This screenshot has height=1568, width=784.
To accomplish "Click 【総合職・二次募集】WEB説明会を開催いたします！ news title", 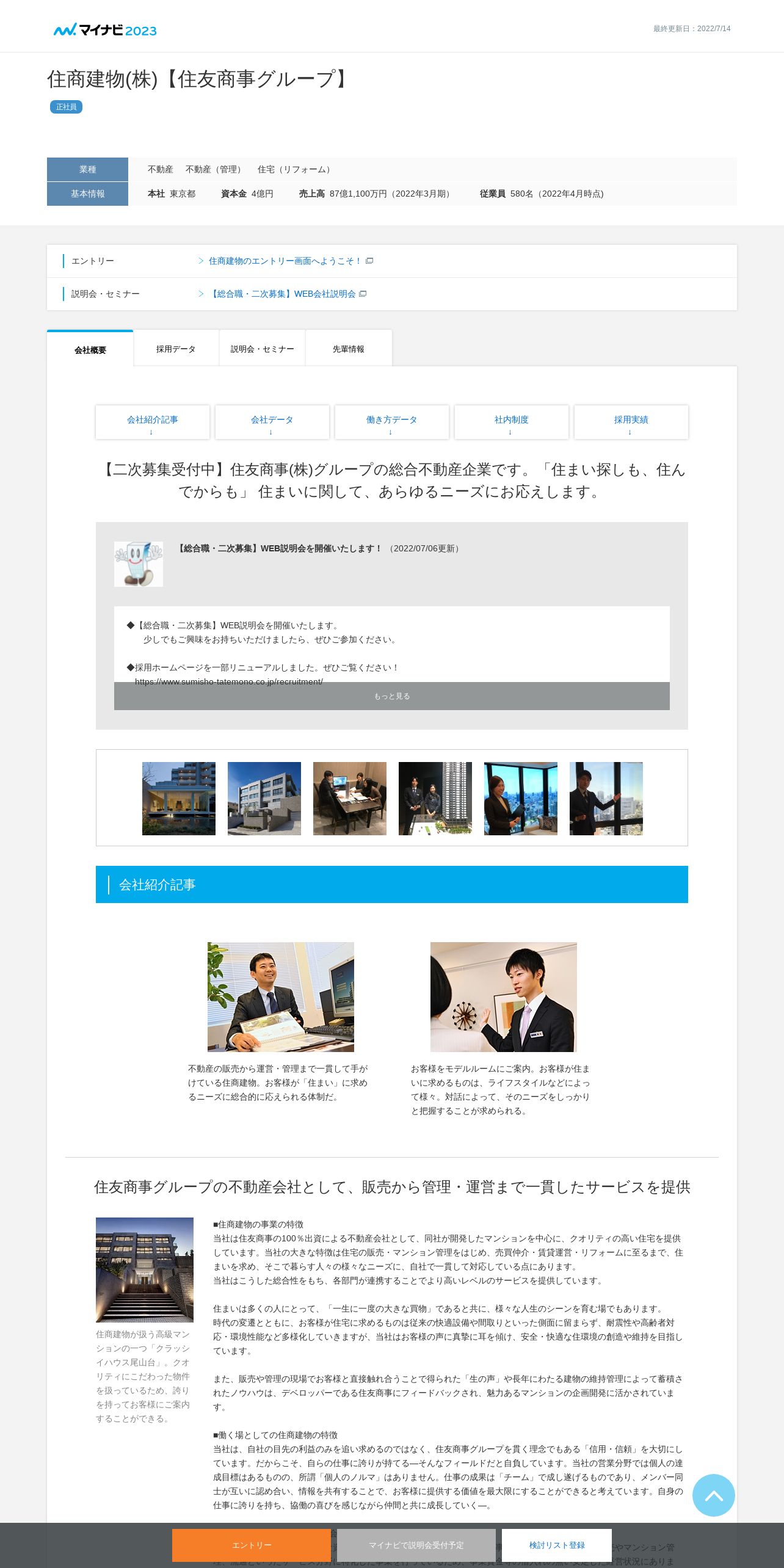I will [x=280, y=548].
